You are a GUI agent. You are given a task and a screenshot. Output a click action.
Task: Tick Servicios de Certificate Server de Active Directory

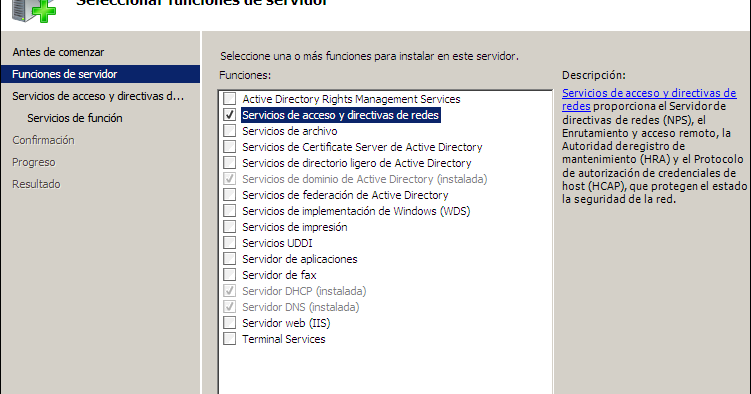coord(229,146)
